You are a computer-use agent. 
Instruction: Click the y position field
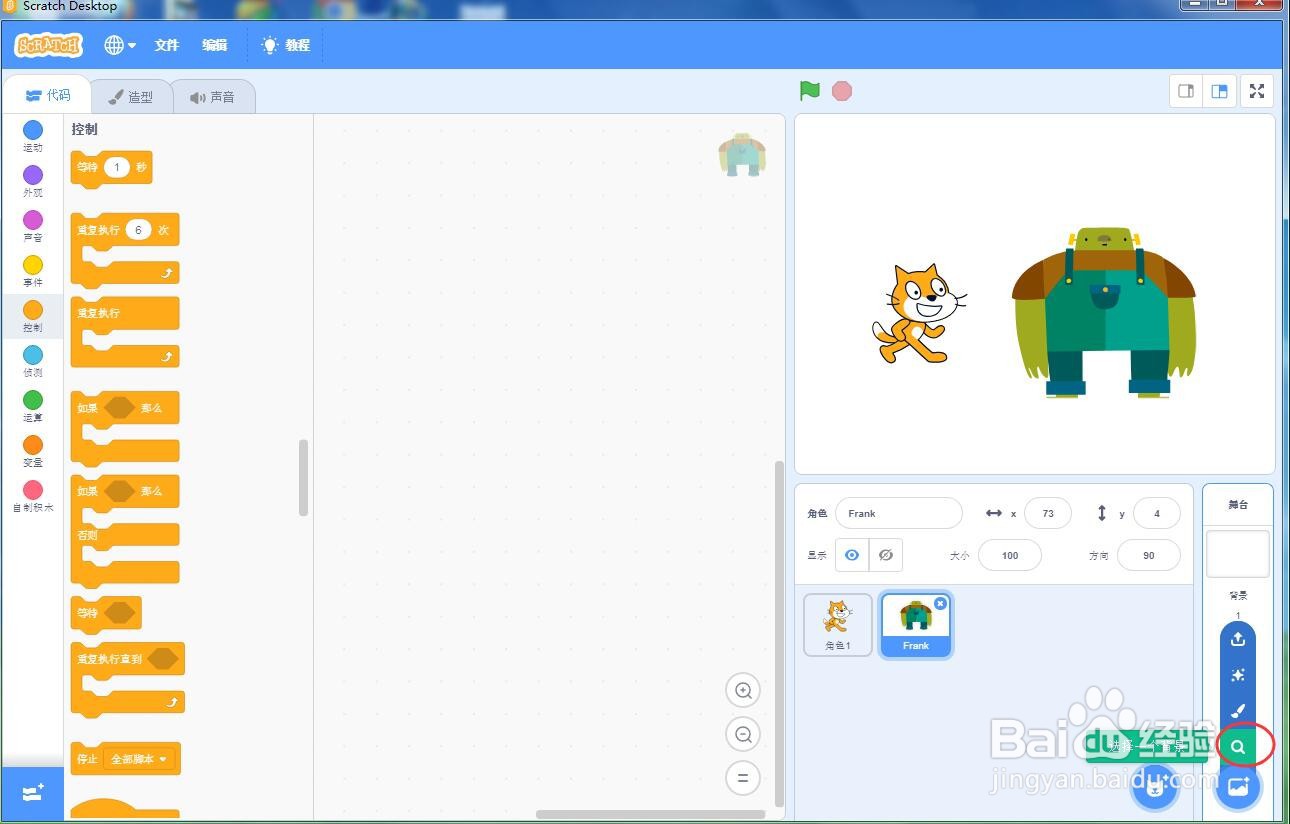1157,513
